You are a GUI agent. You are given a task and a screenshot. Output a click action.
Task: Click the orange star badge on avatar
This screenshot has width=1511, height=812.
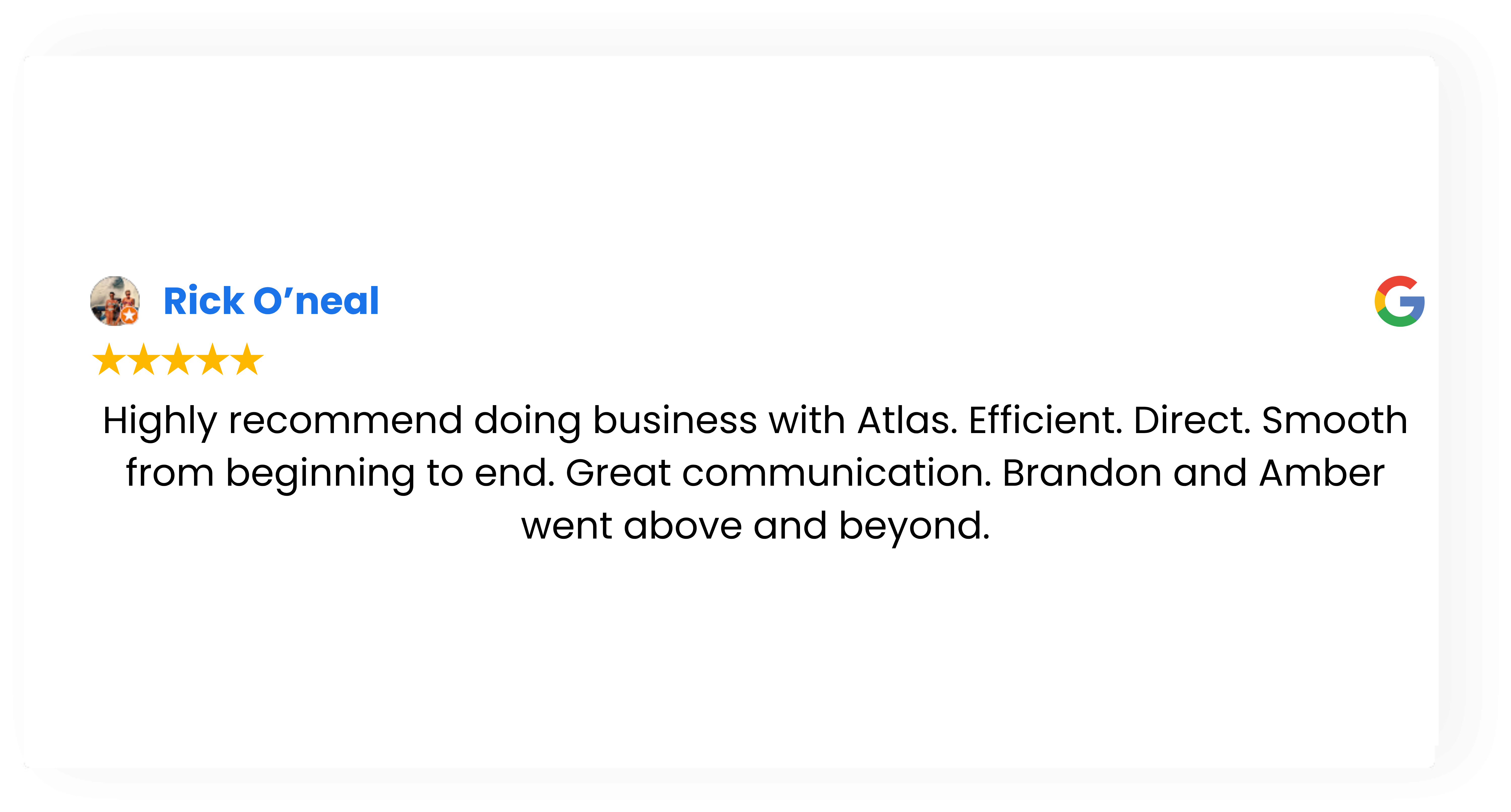coord(130,316)
